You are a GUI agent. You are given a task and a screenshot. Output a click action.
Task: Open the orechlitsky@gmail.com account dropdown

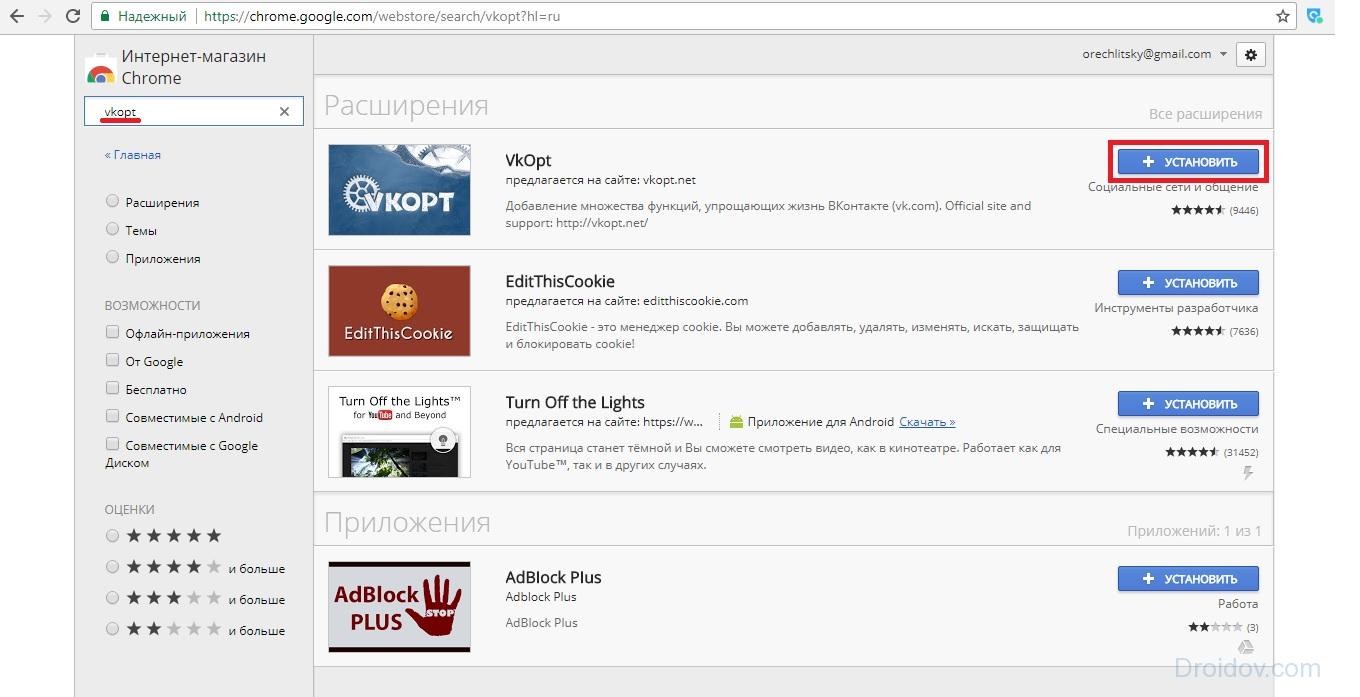(1154, 54)
